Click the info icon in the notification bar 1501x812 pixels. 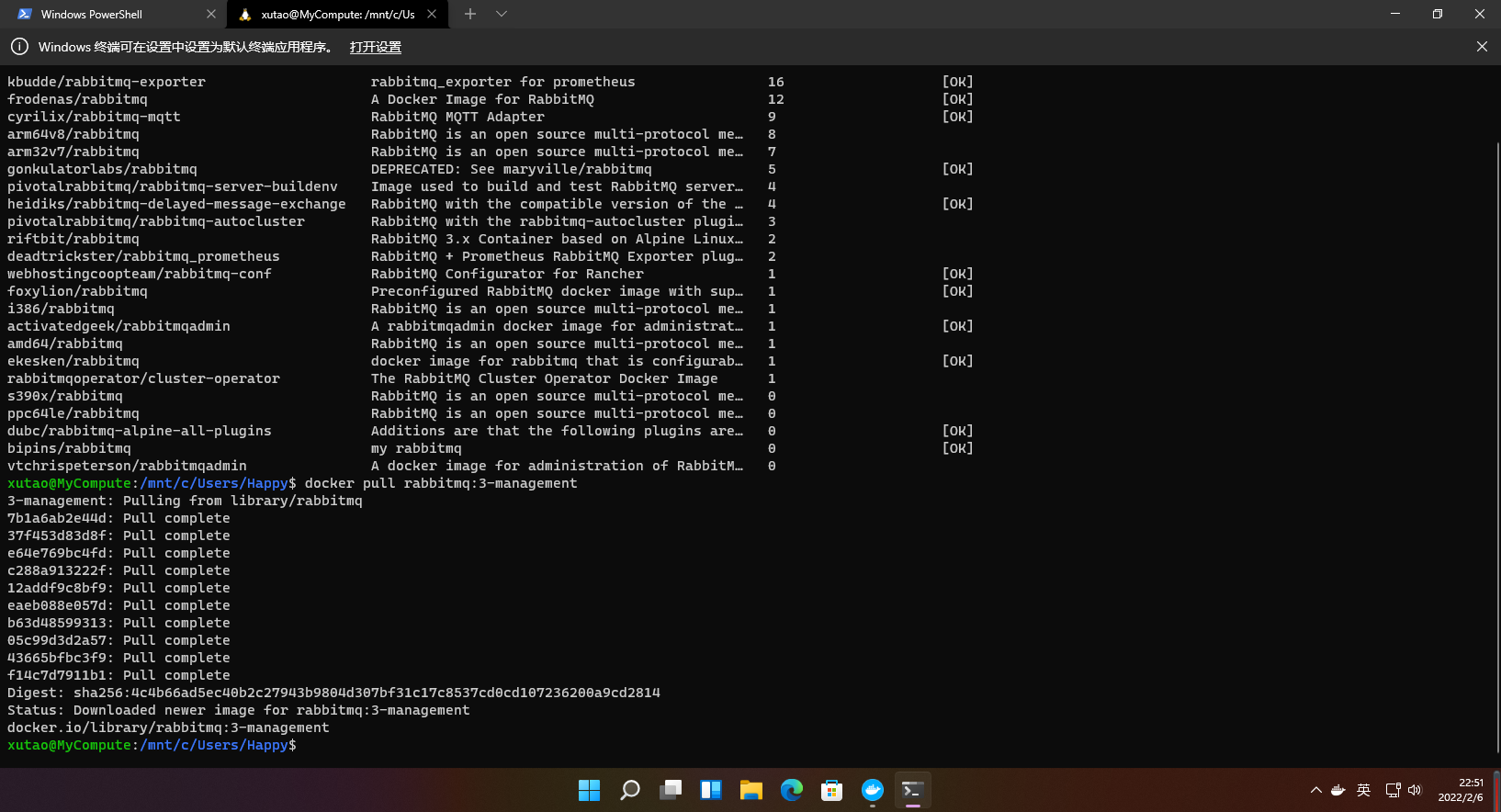19,47
